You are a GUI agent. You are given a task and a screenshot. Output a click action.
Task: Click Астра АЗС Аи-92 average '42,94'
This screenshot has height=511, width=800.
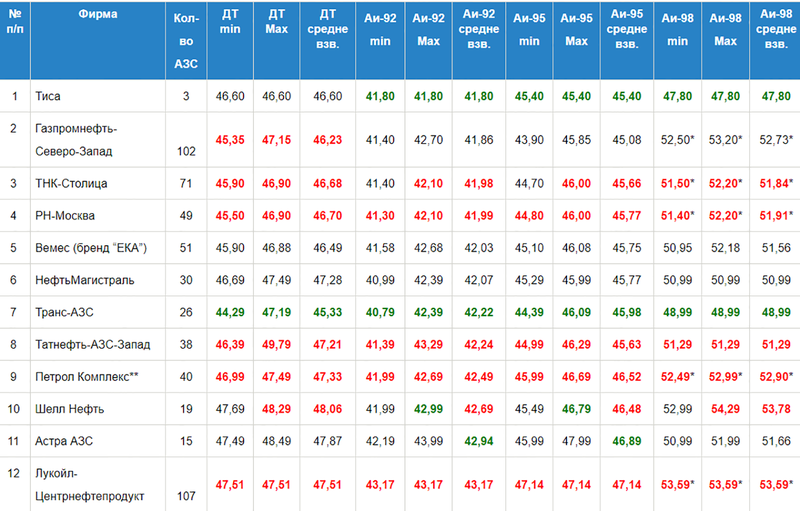click(x=479, y=441)
